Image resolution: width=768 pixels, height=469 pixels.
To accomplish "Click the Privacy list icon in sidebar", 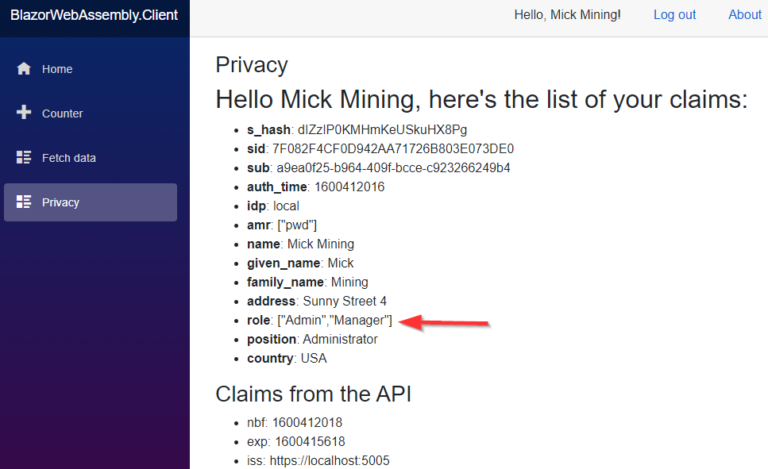I will pos(24,202).
